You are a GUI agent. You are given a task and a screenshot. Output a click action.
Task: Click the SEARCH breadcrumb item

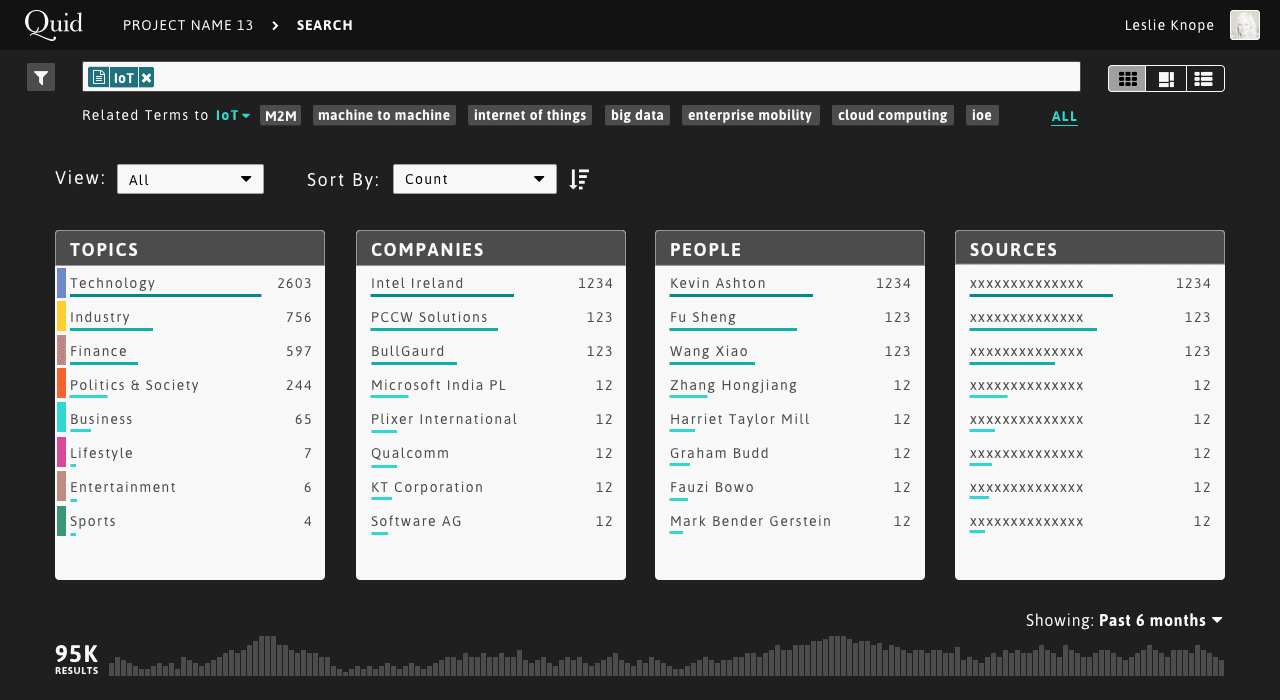(325, 25)
